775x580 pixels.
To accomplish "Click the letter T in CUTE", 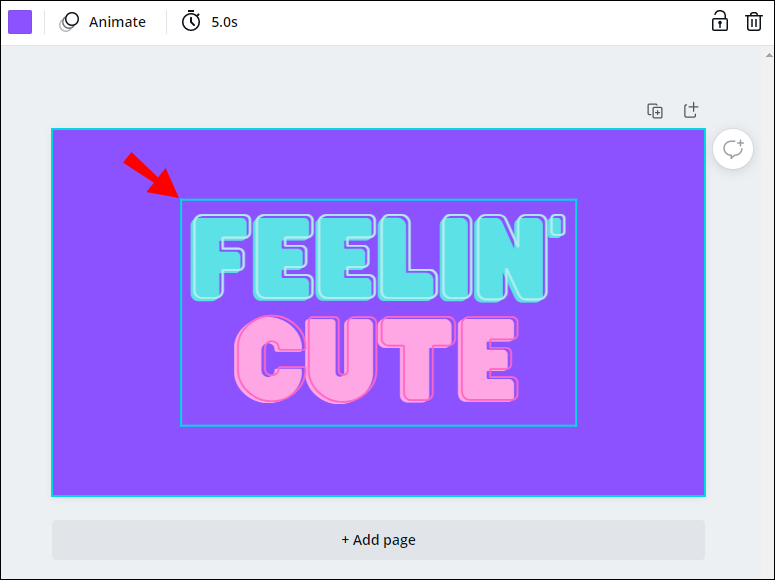I will [417, 359].
